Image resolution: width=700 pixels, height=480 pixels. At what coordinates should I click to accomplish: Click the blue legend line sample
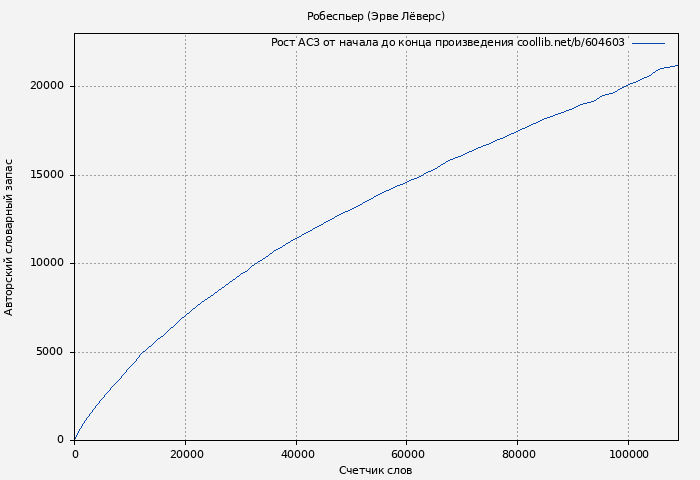pos(648,43)
